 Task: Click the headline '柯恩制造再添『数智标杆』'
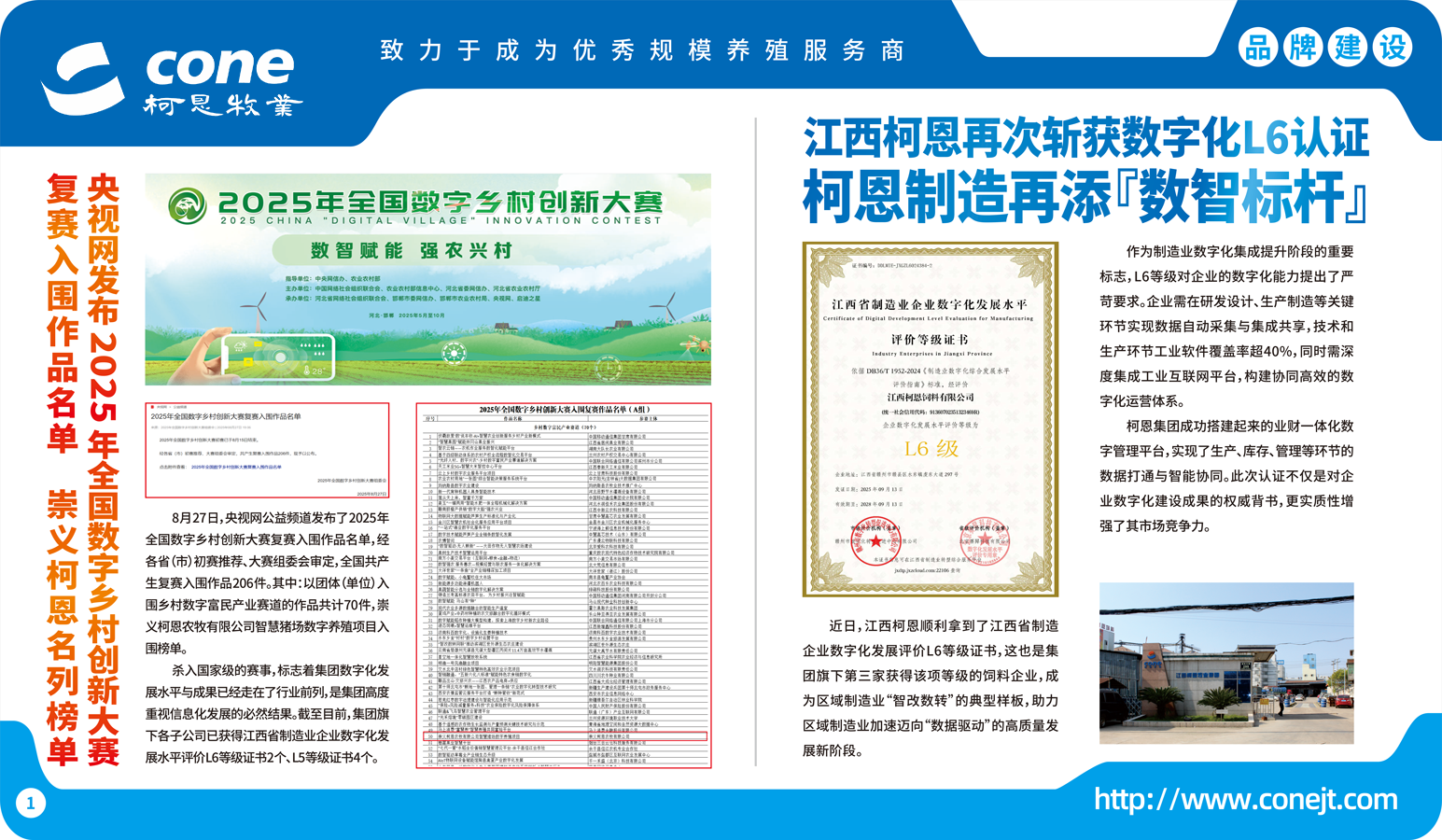click(1086, 196)
